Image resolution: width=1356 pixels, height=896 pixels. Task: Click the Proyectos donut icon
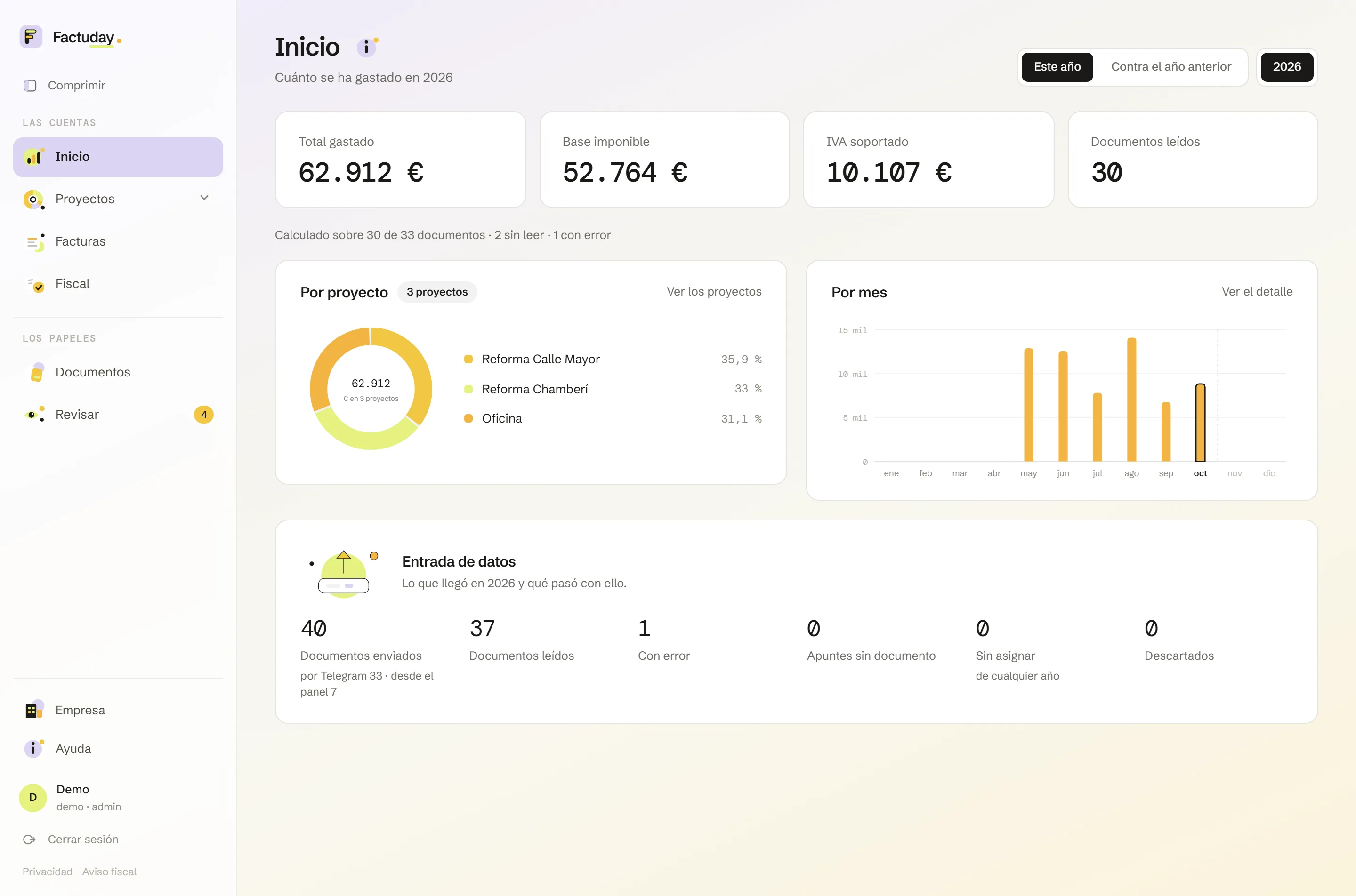click(34, 200)
